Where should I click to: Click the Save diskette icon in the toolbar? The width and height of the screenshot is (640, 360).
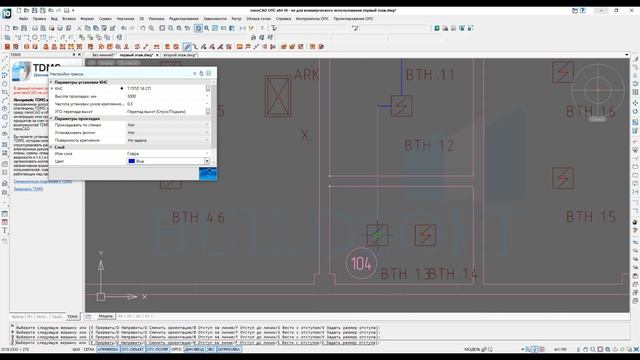(24, 28)
